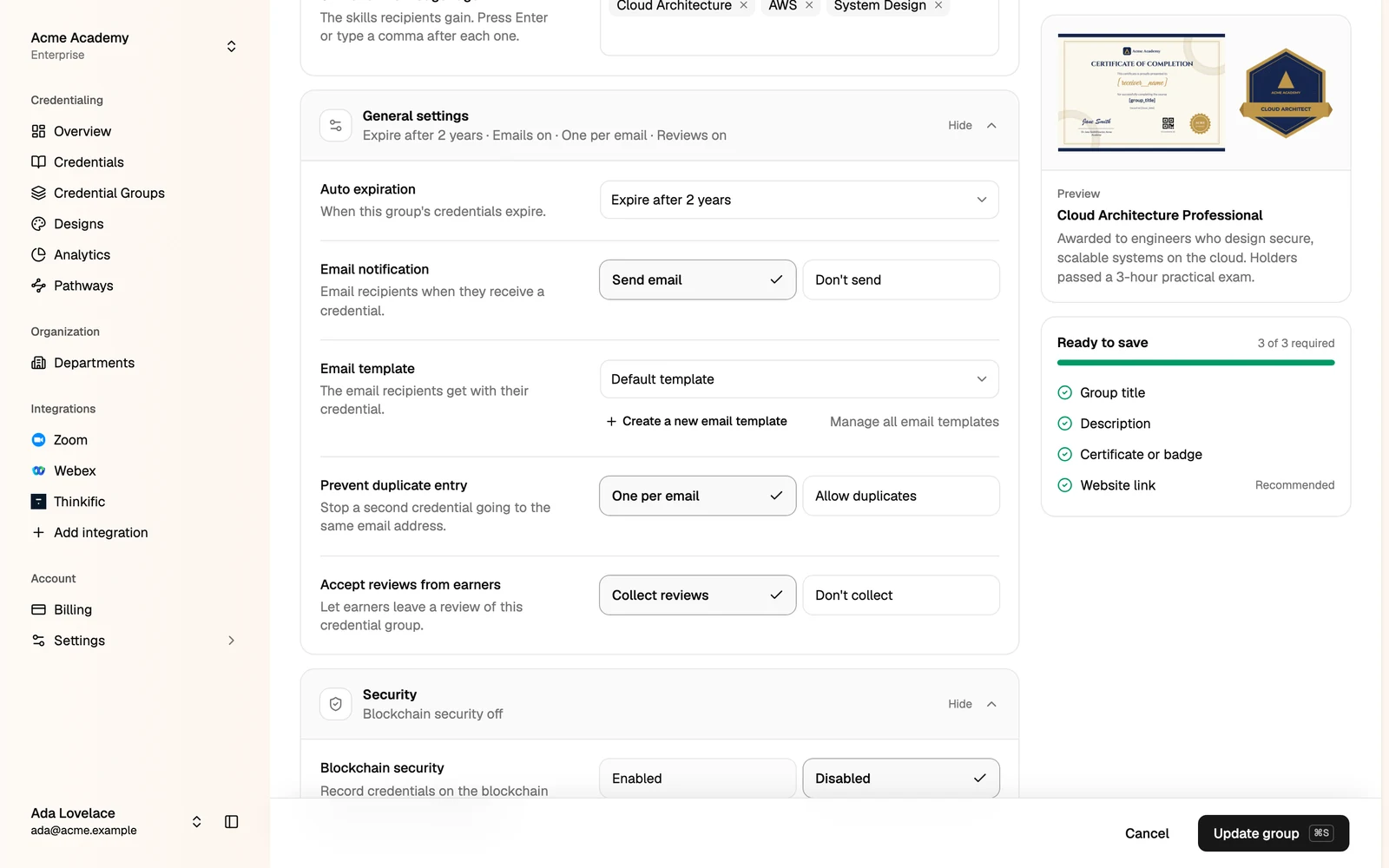
Task: Click the Analytics pie chart icon
Action: coord(38,254)
